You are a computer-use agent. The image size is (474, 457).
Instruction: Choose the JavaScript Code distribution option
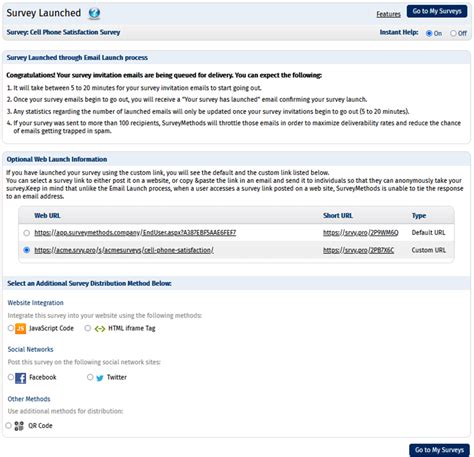(x=11, y=328)
